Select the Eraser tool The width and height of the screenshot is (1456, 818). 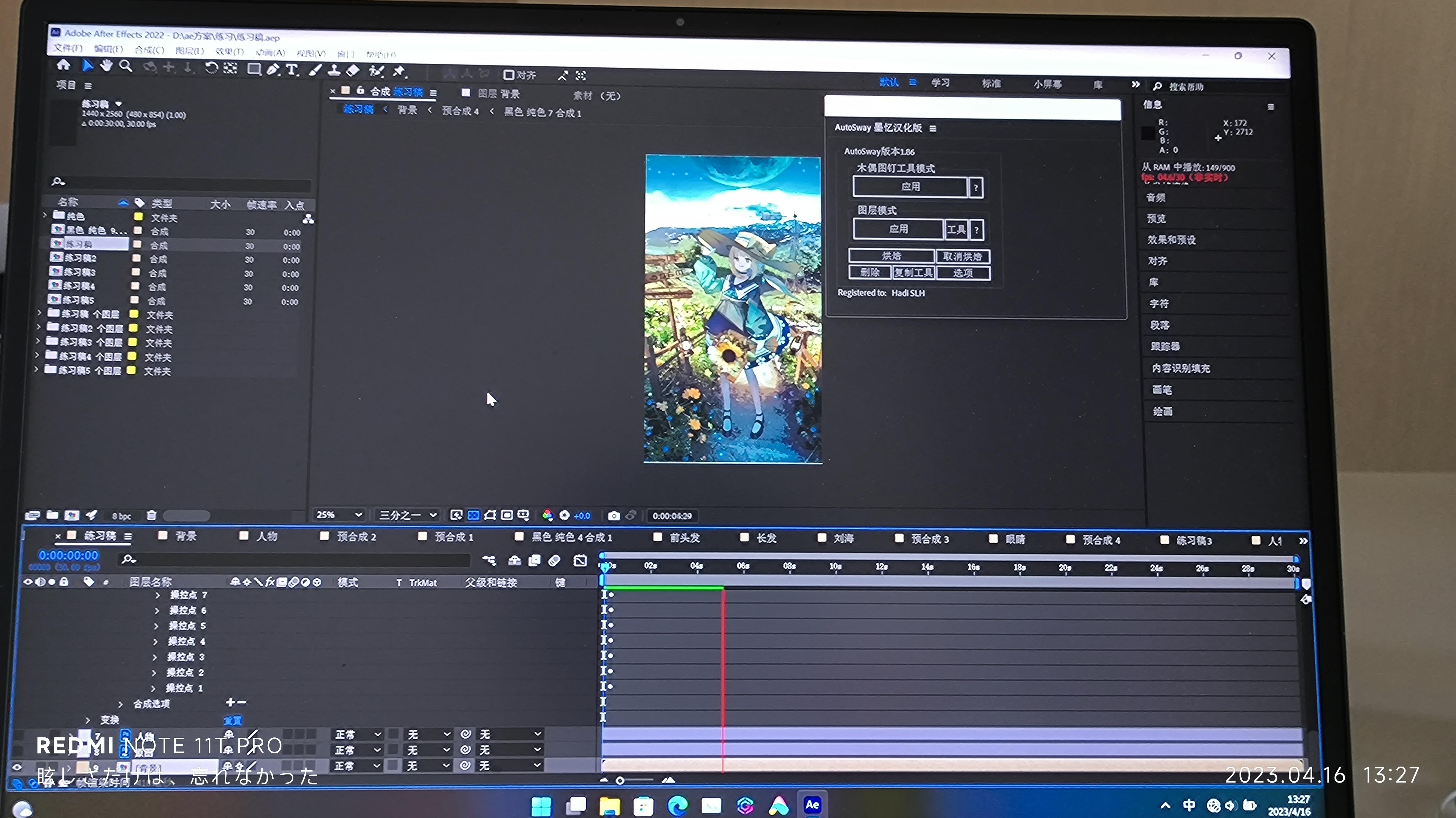(353, 71)
